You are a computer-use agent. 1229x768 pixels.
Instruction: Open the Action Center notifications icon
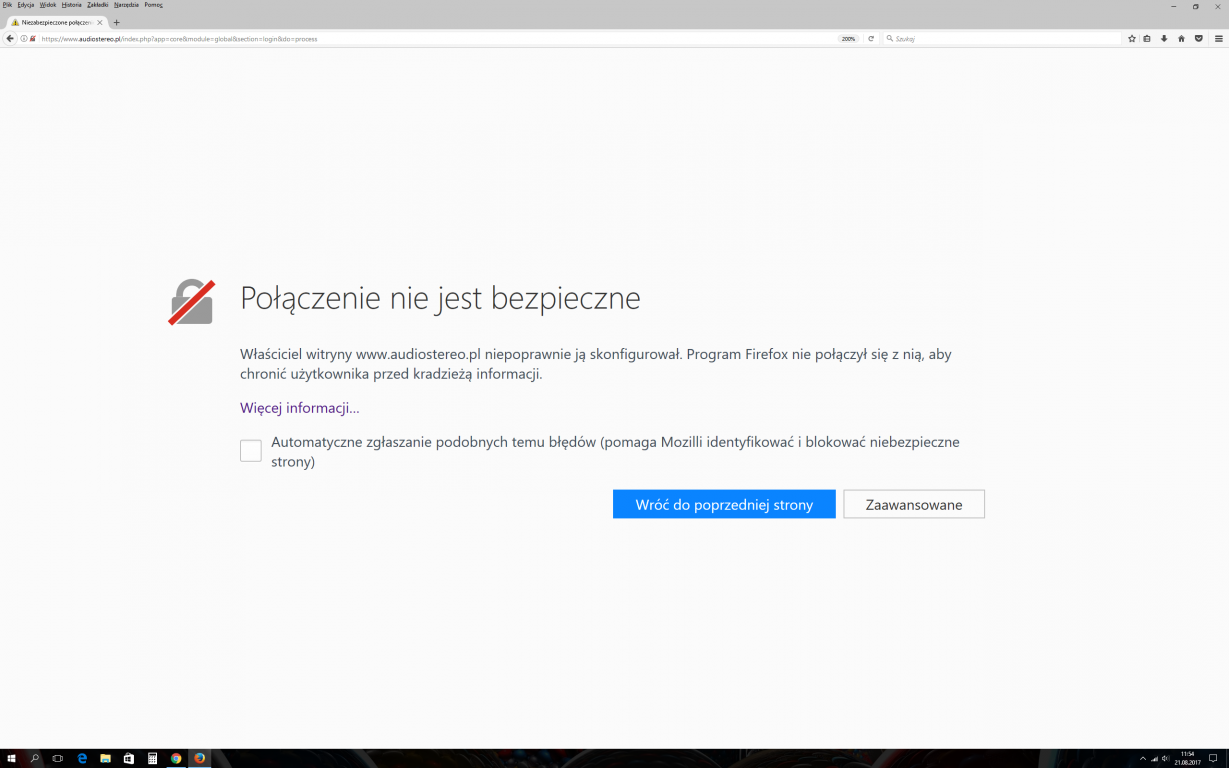click(x=1213, y=758)
